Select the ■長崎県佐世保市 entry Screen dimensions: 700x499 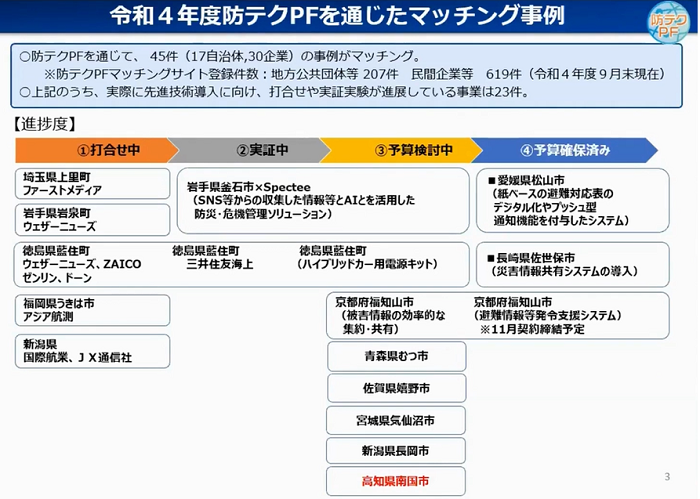click(531, 258)
